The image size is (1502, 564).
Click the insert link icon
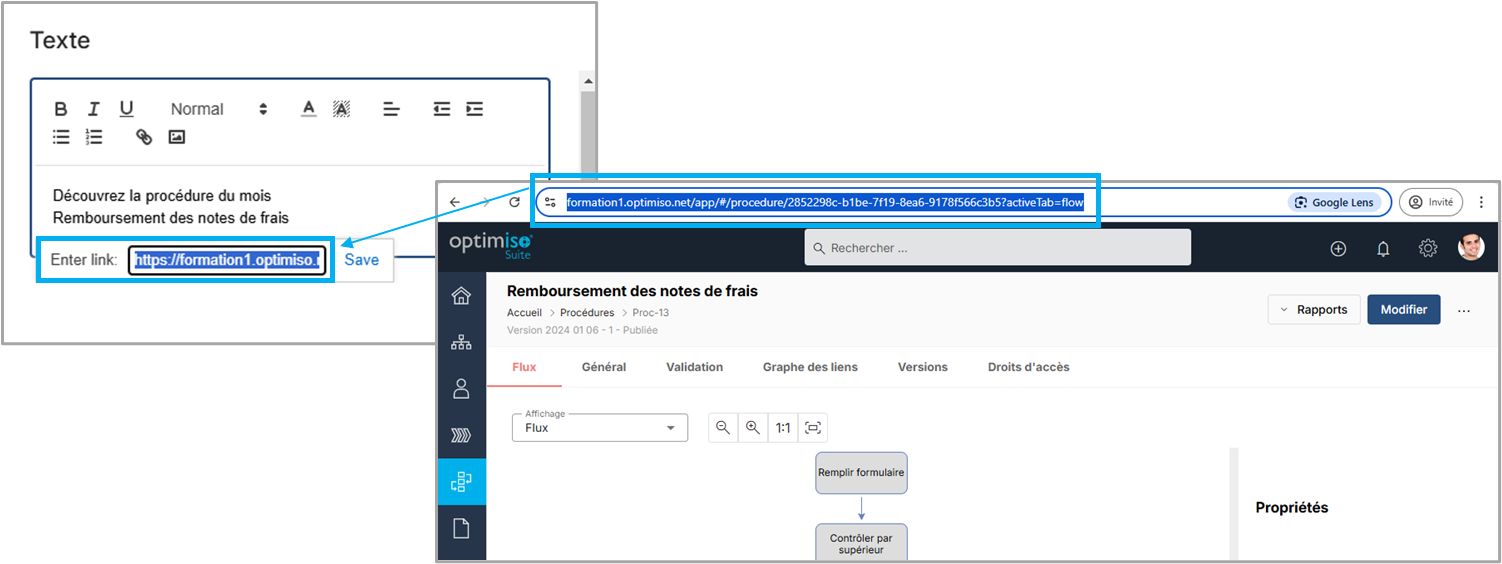[x=144, y=137]
